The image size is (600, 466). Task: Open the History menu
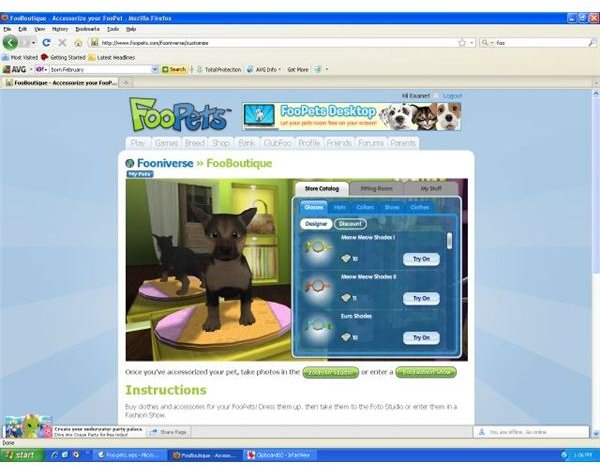[x=60, y=29]
